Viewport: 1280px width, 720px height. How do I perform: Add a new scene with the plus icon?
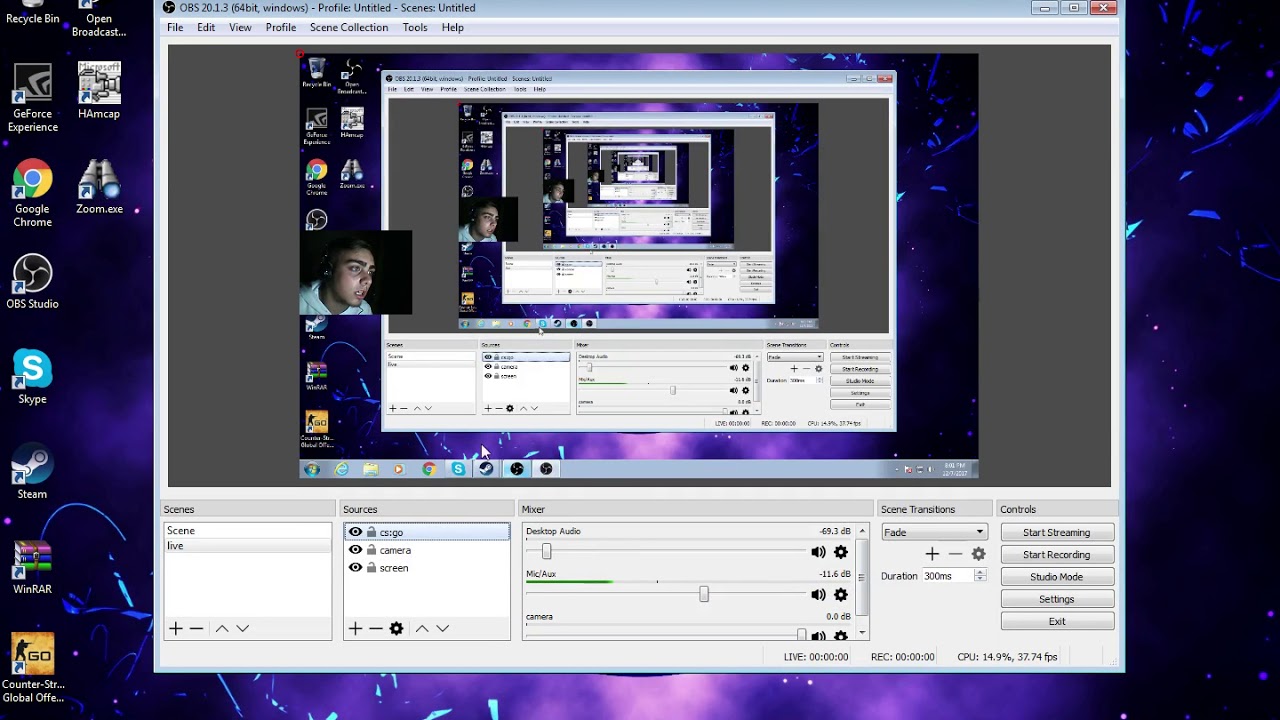pyautogui.click(x=176, y=628)
